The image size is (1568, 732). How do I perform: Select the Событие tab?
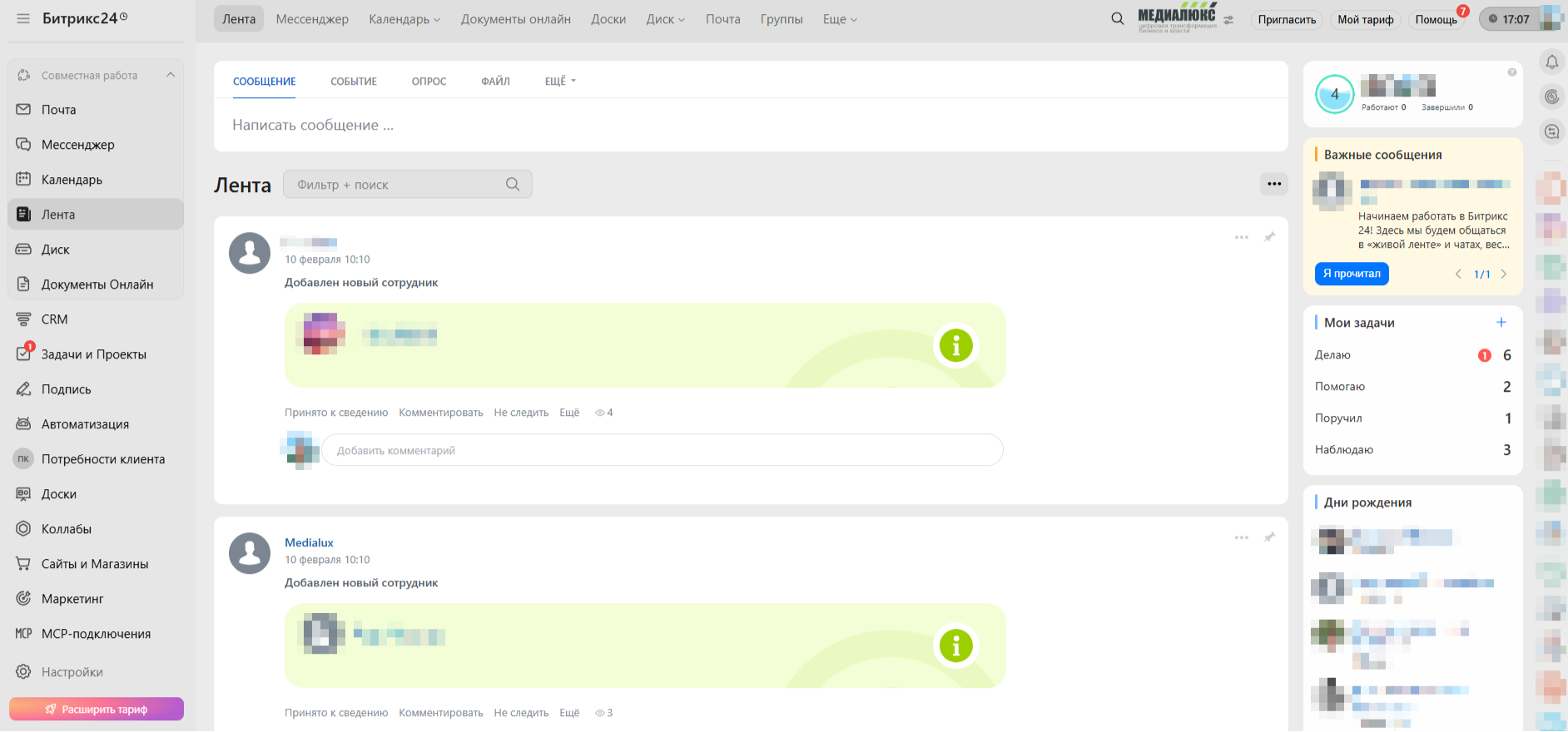tap(354, 82)
